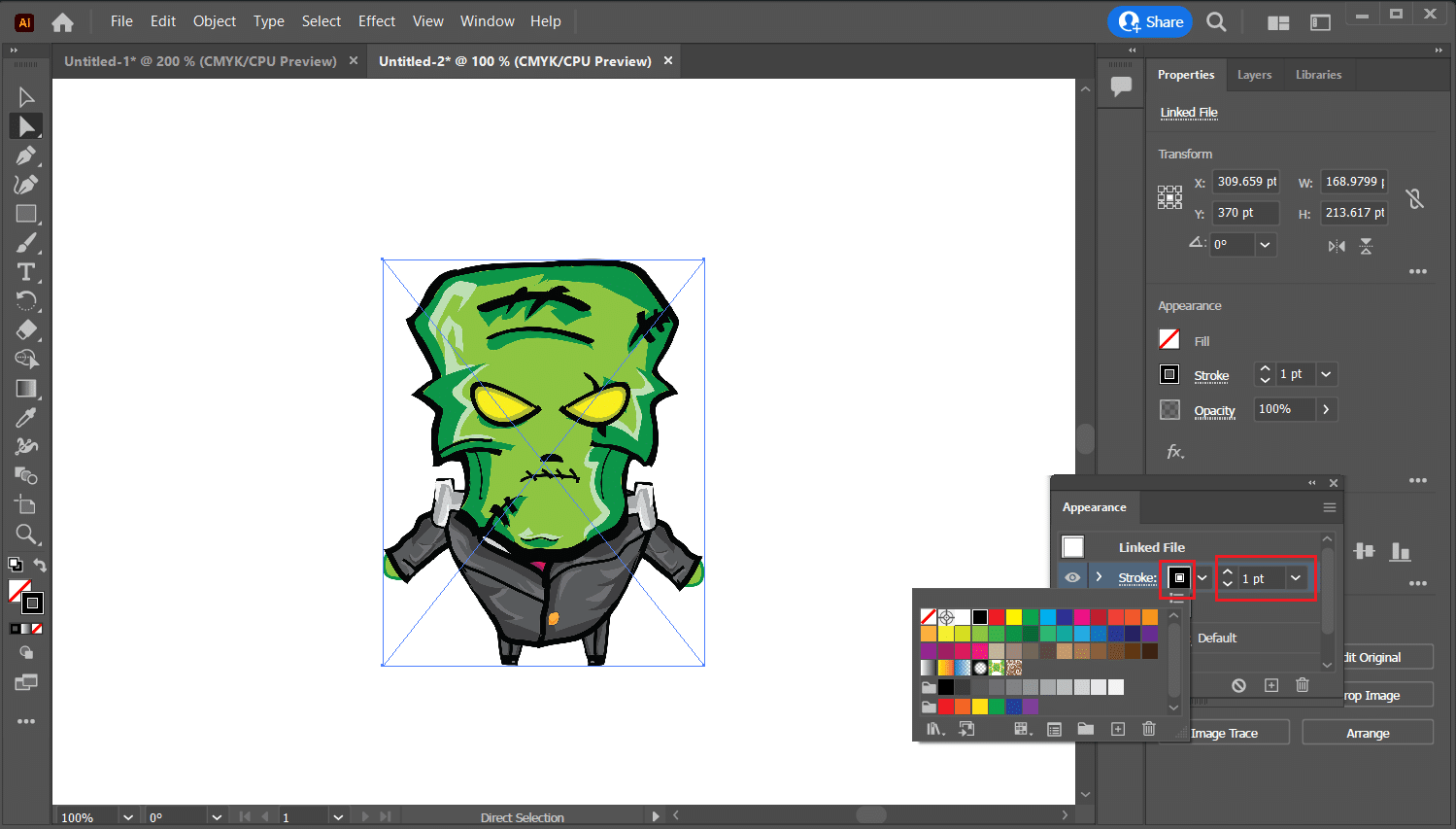This screenshot has width=1456, height=829.
Task: Open the File menu
Action: click(x=121, y=21)
